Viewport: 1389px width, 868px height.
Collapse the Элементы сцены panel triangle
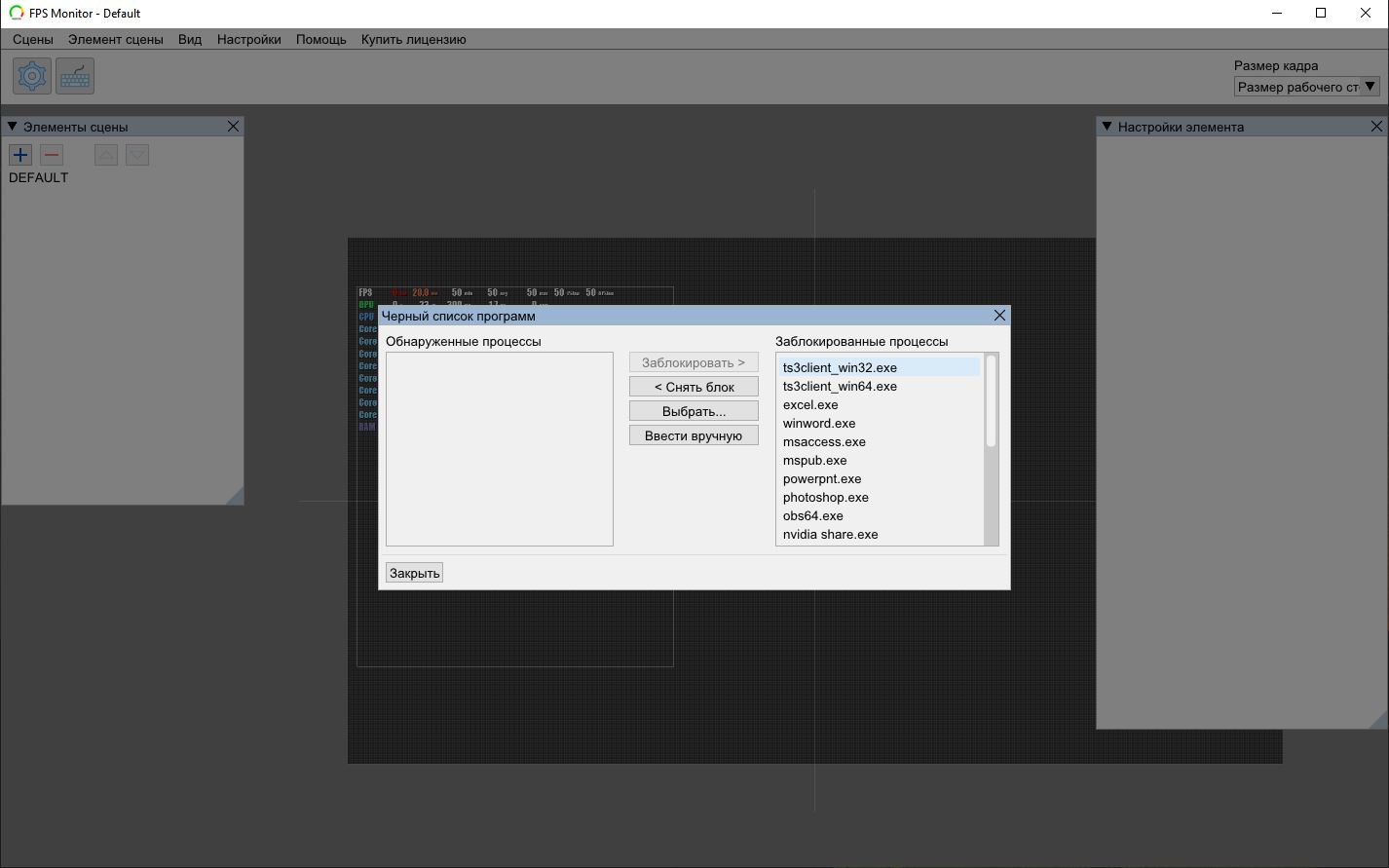click(x=13, y=127)
